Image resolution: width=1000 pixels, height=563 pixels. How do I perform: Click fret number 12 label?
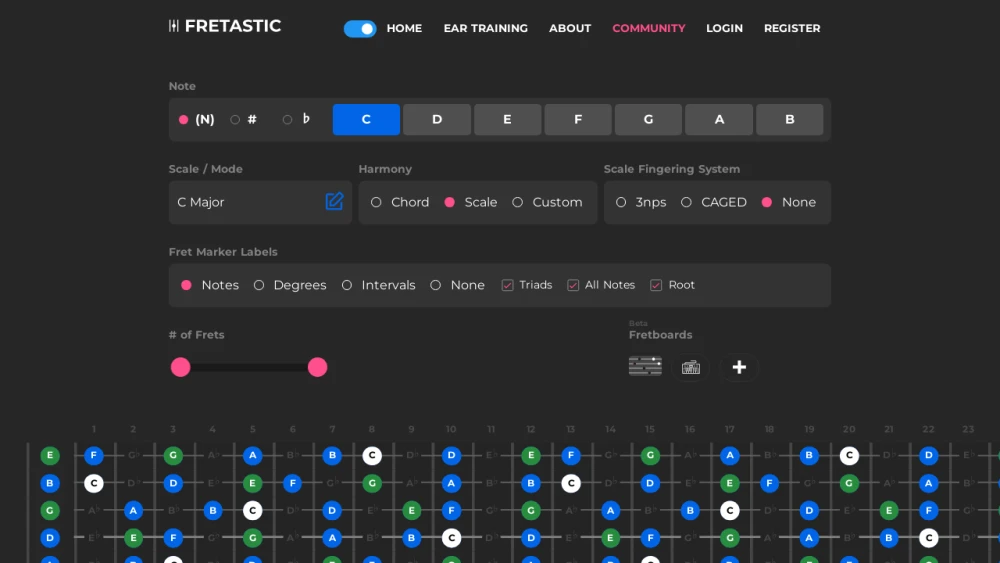pos(531,429)
